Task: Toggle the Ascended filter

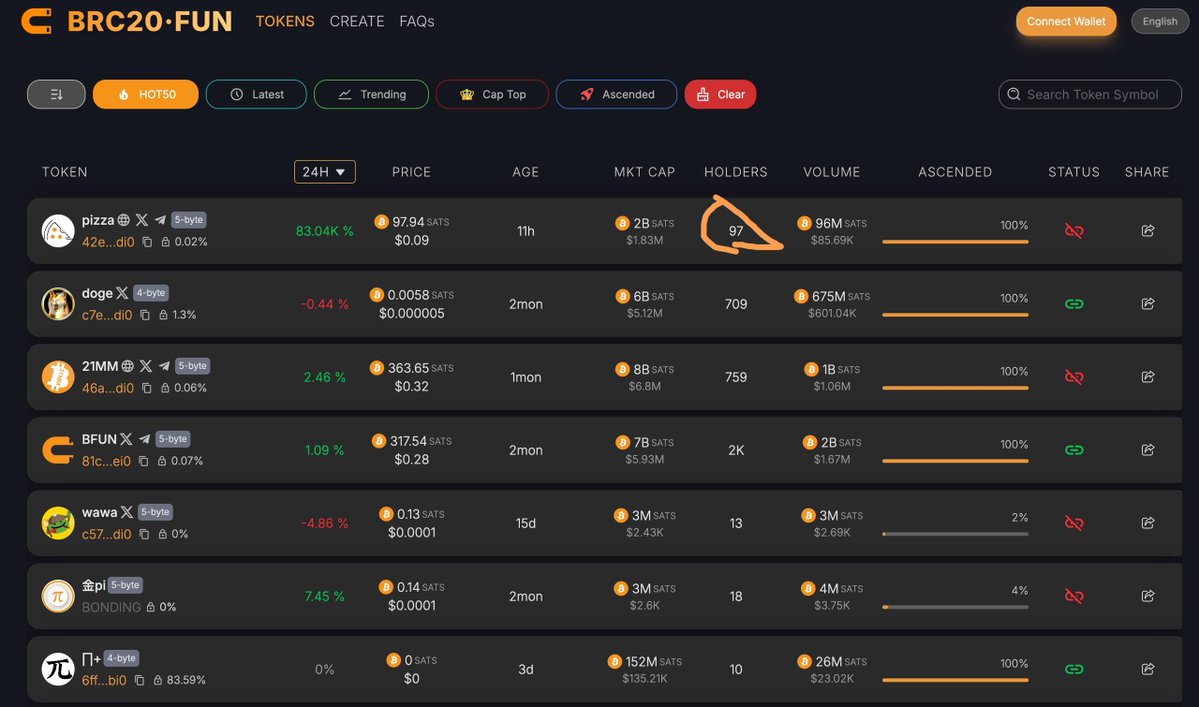Action: pos(618,94)
